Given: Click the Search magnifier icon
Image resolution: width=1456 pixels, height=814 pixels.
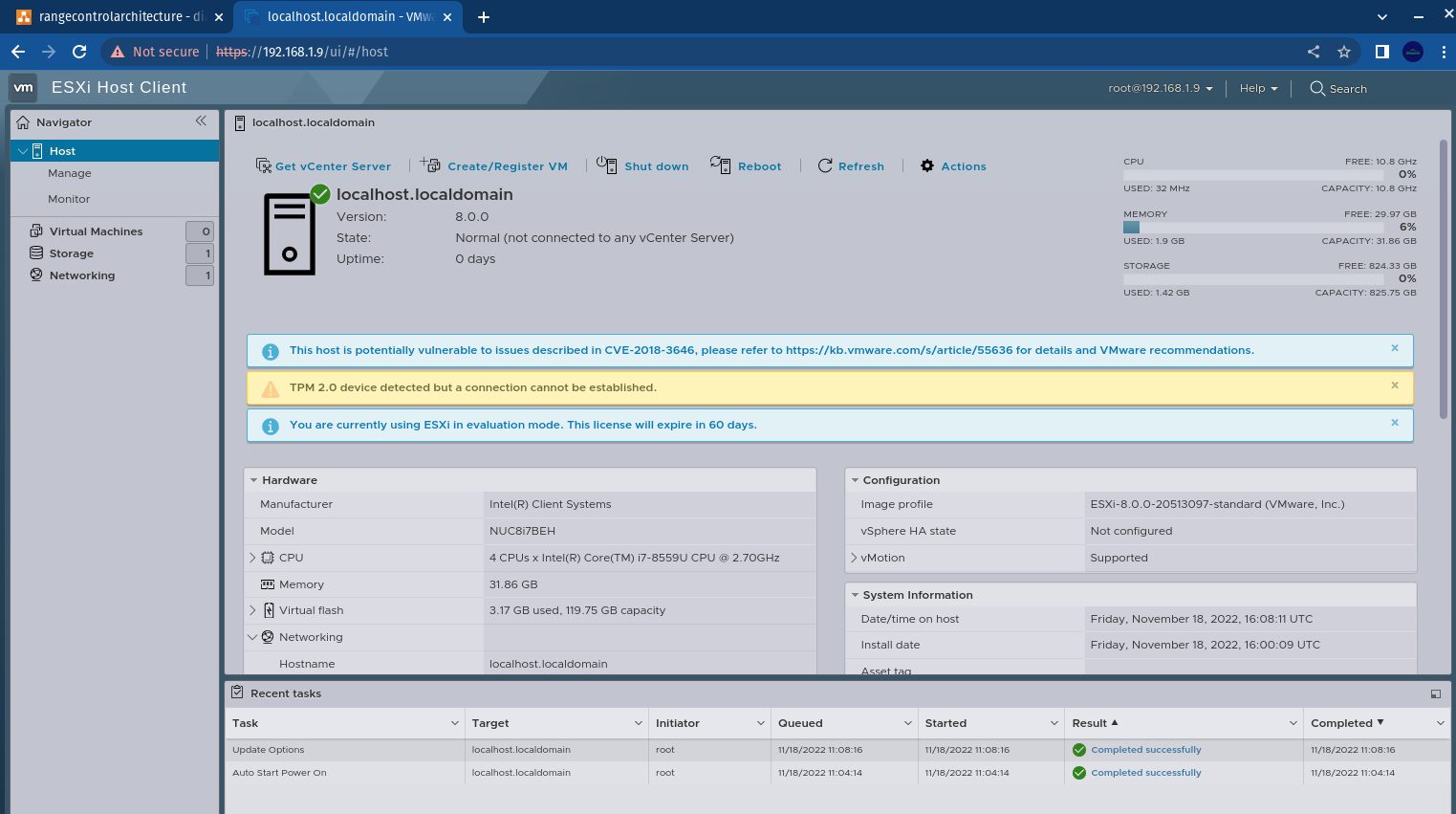Looking at the screenshot, I should [1317, 88].
